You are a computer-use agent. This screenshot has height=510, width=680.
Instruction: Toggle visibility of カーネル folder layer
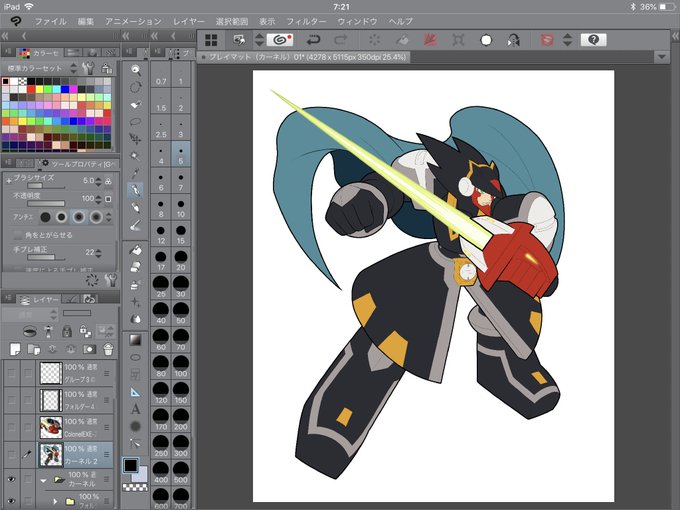11,479
